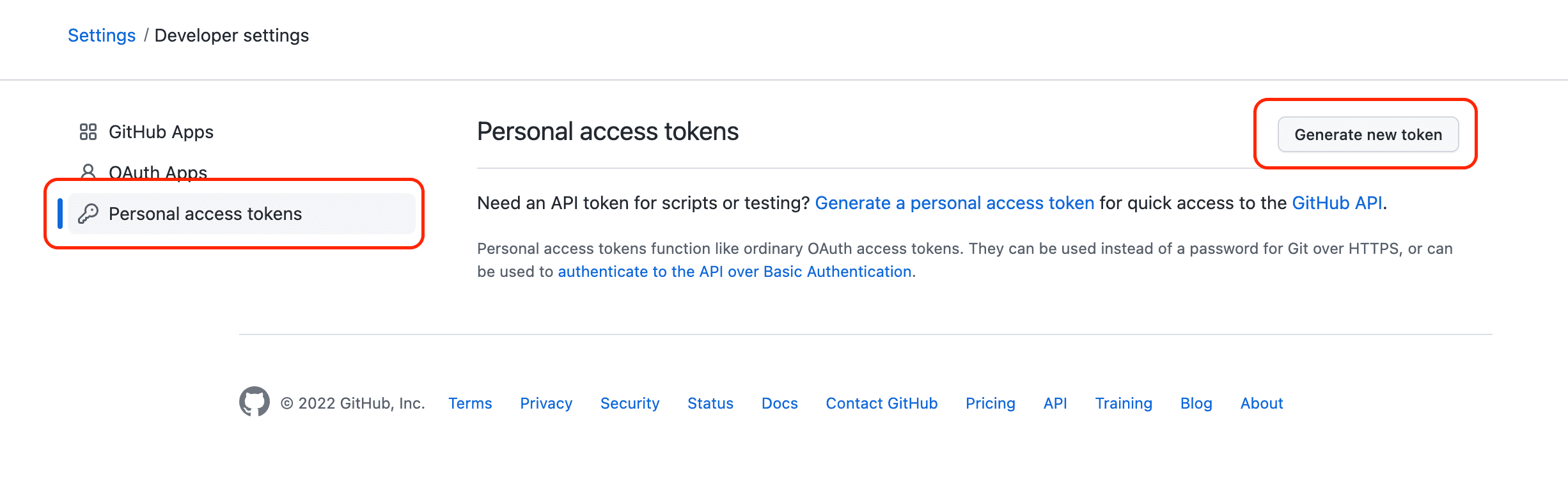The height and width of the screenshot is (486, 1568).
Task: Open Docs from the footer
Action: point(780,404)
